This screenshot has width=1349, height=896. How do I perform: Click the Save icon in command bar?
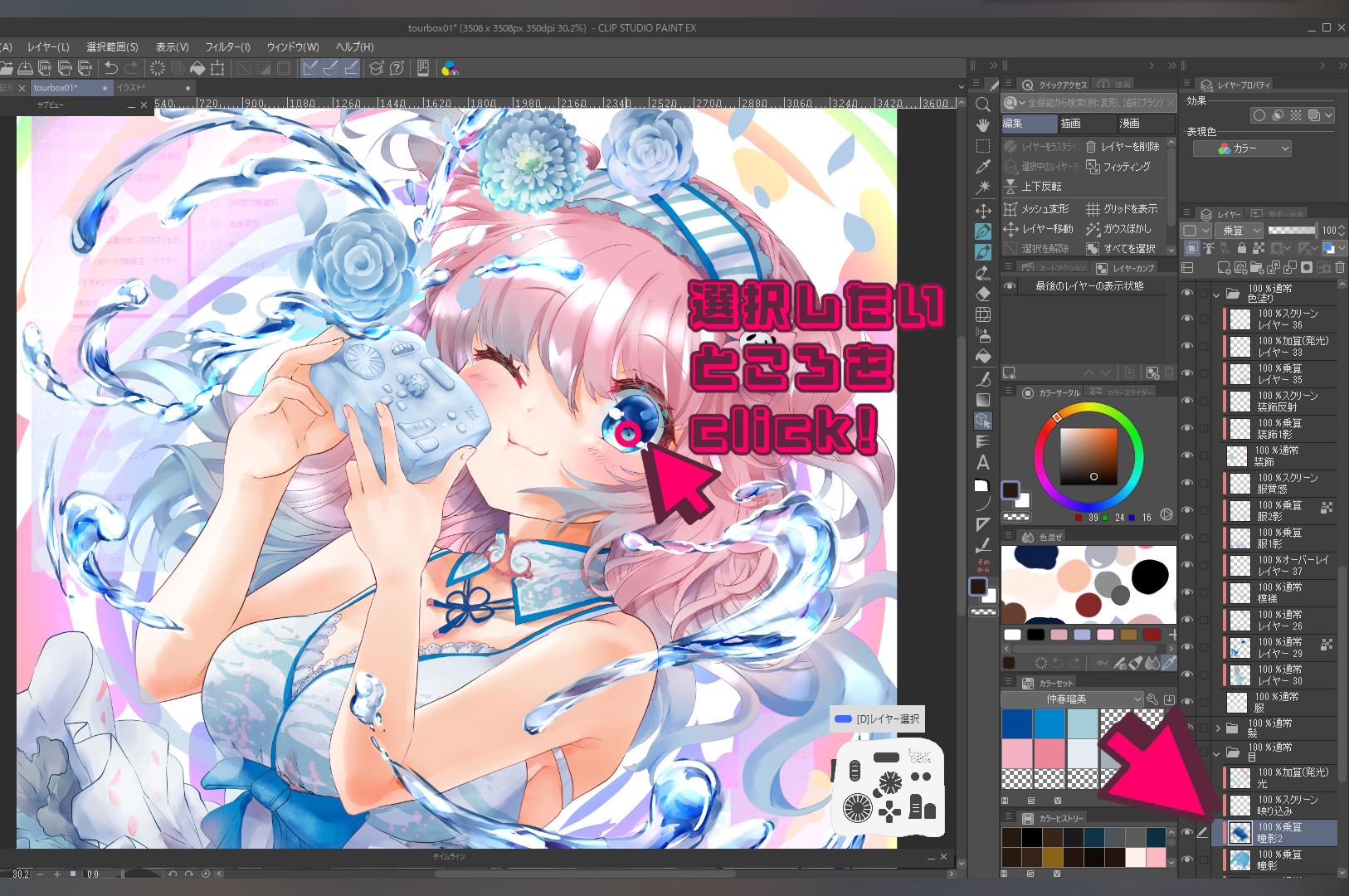coord(25,68)
